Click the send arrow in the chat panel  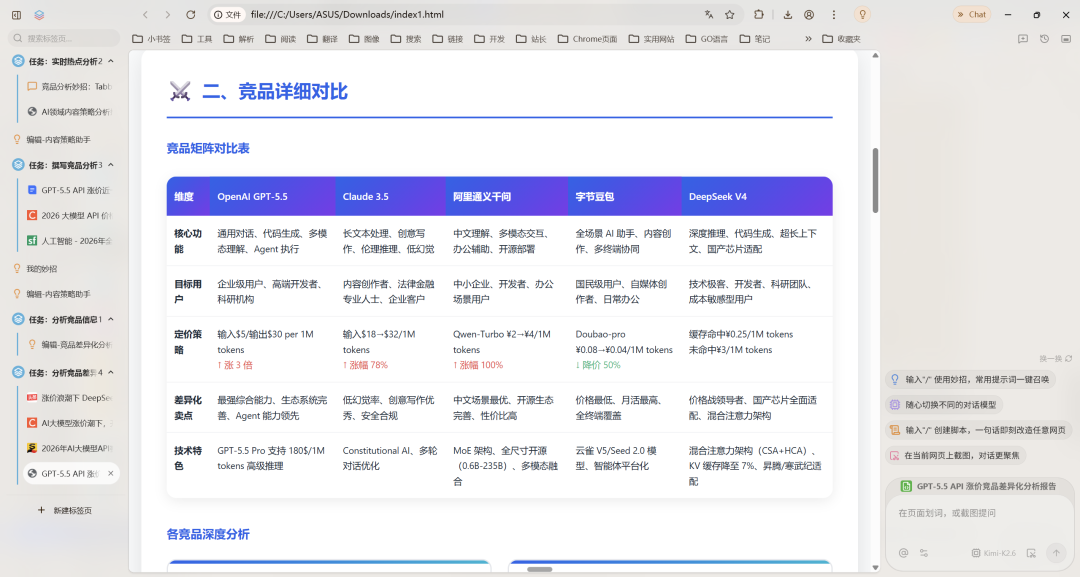pyautogui.click(x=1056, y=552)
